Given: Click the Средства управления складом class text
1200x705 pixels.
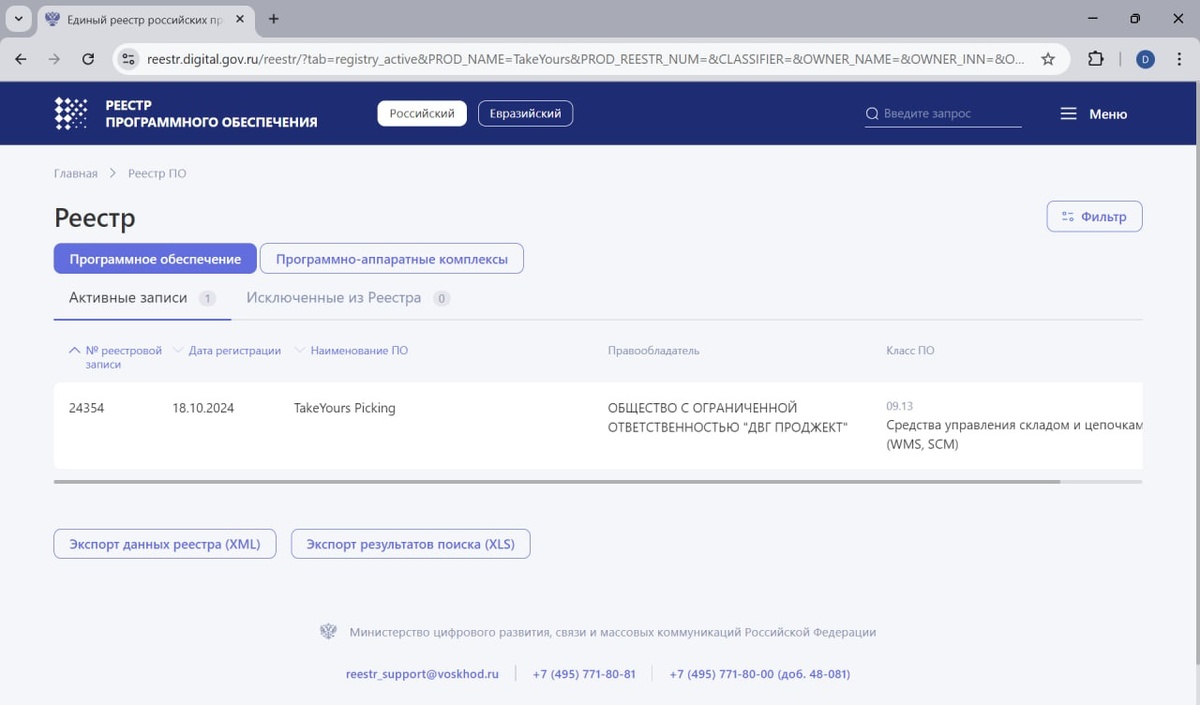Looking at the screenshot, I should pyautogui.click(x=1014, y=435).
